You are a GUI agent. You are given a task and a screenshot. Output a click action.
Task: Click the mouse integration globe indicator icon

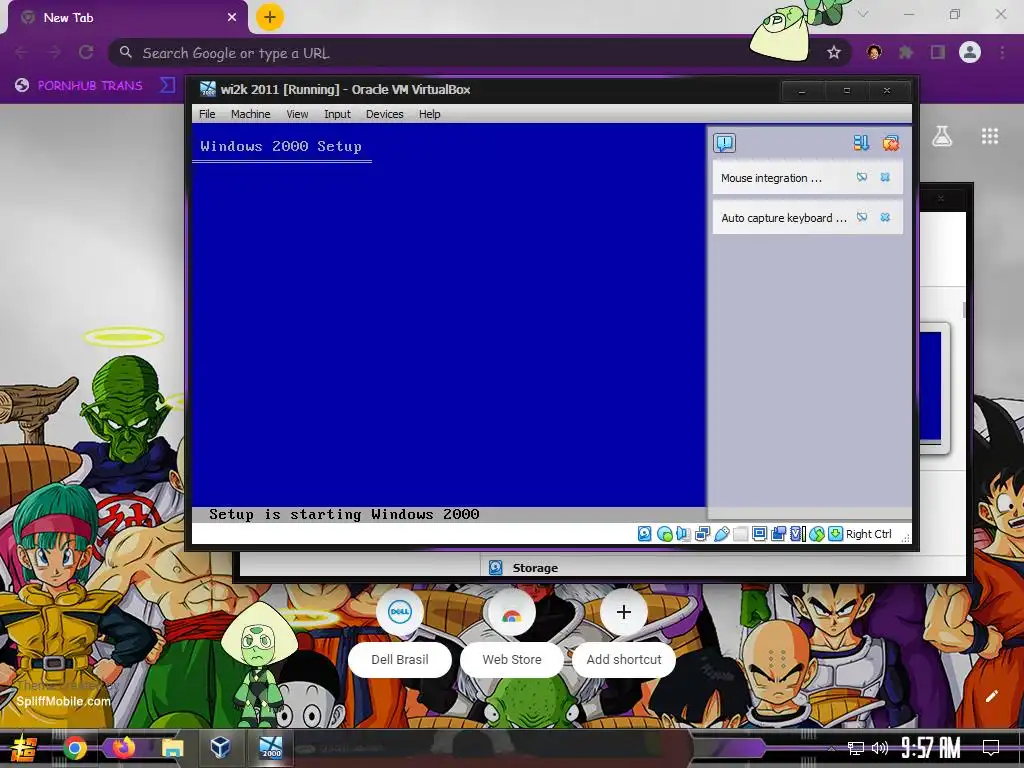(816, 534)
